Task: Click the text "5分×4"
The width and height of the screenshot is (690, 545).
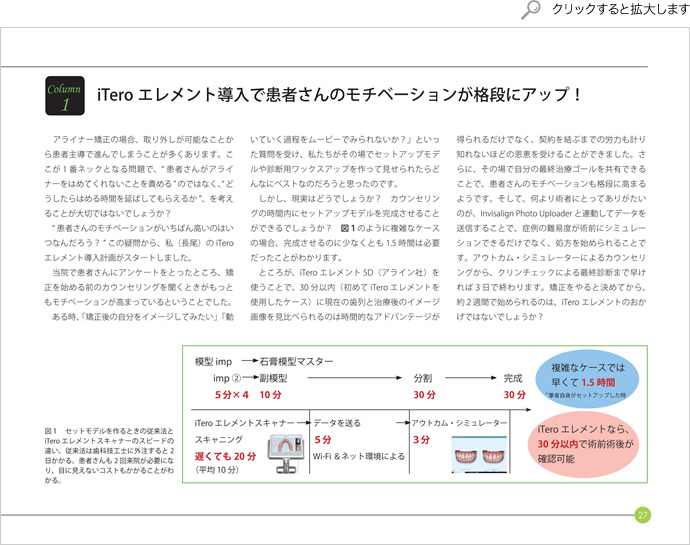Action: coord(231,395)
